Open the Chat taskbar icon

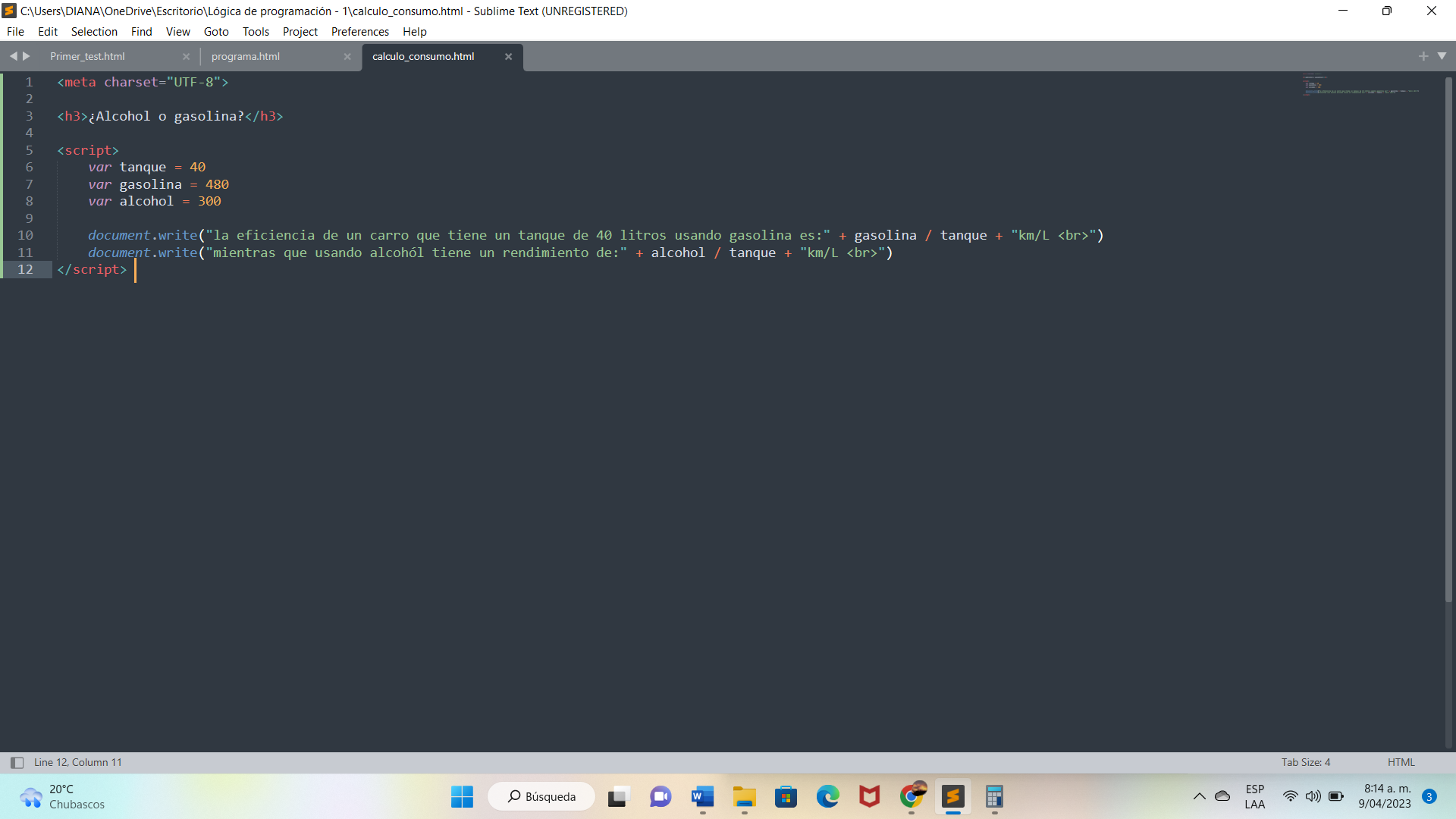(661, 796)
